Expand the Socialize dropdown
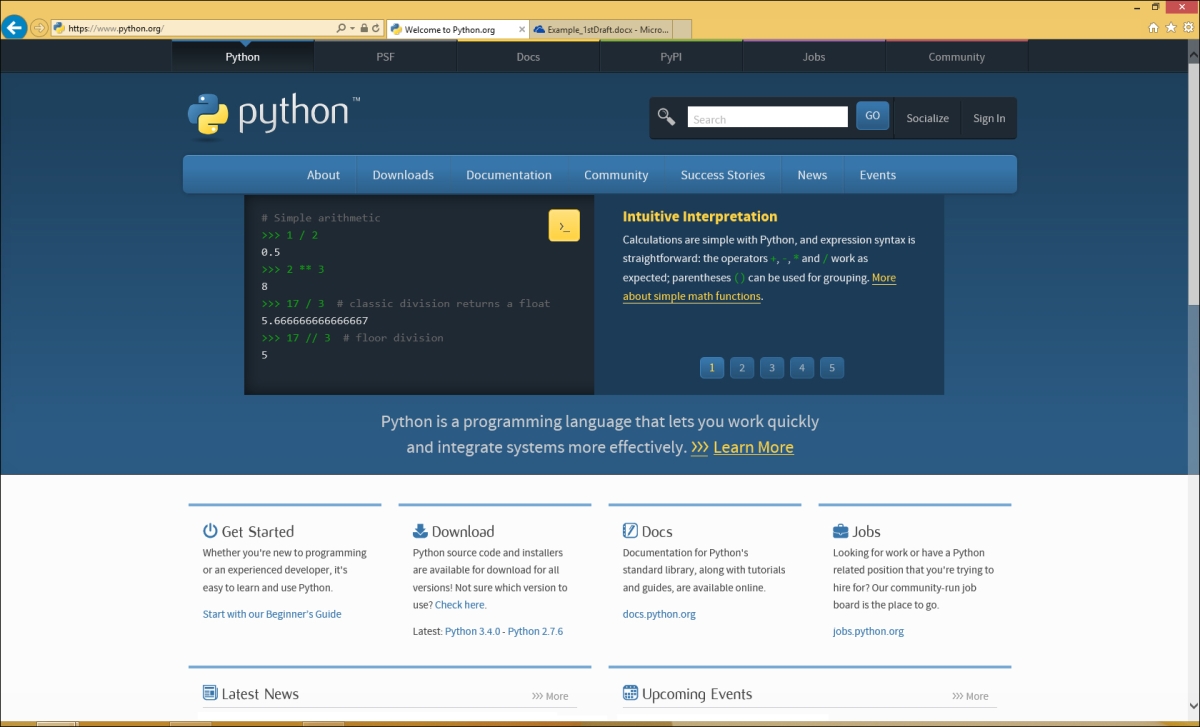Viewport: 1200px width, 727px height. tap(927, 118)
